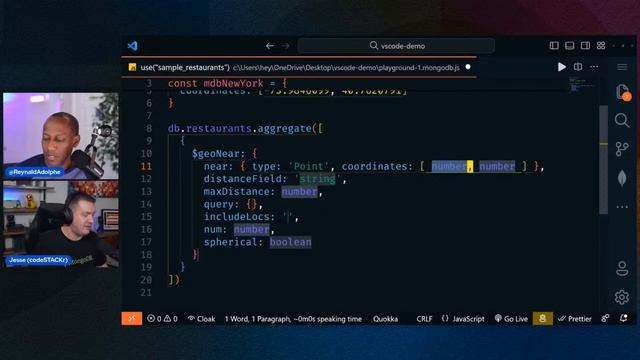Click line number 8 in gutter

[149, 129]
